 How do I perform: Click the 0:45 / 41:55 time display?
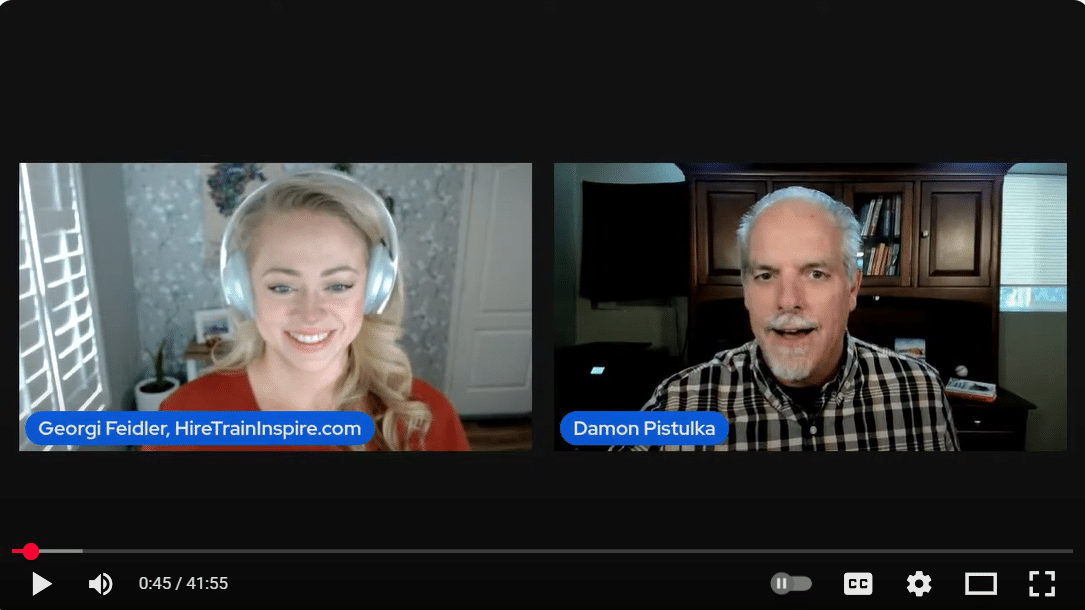183,584
